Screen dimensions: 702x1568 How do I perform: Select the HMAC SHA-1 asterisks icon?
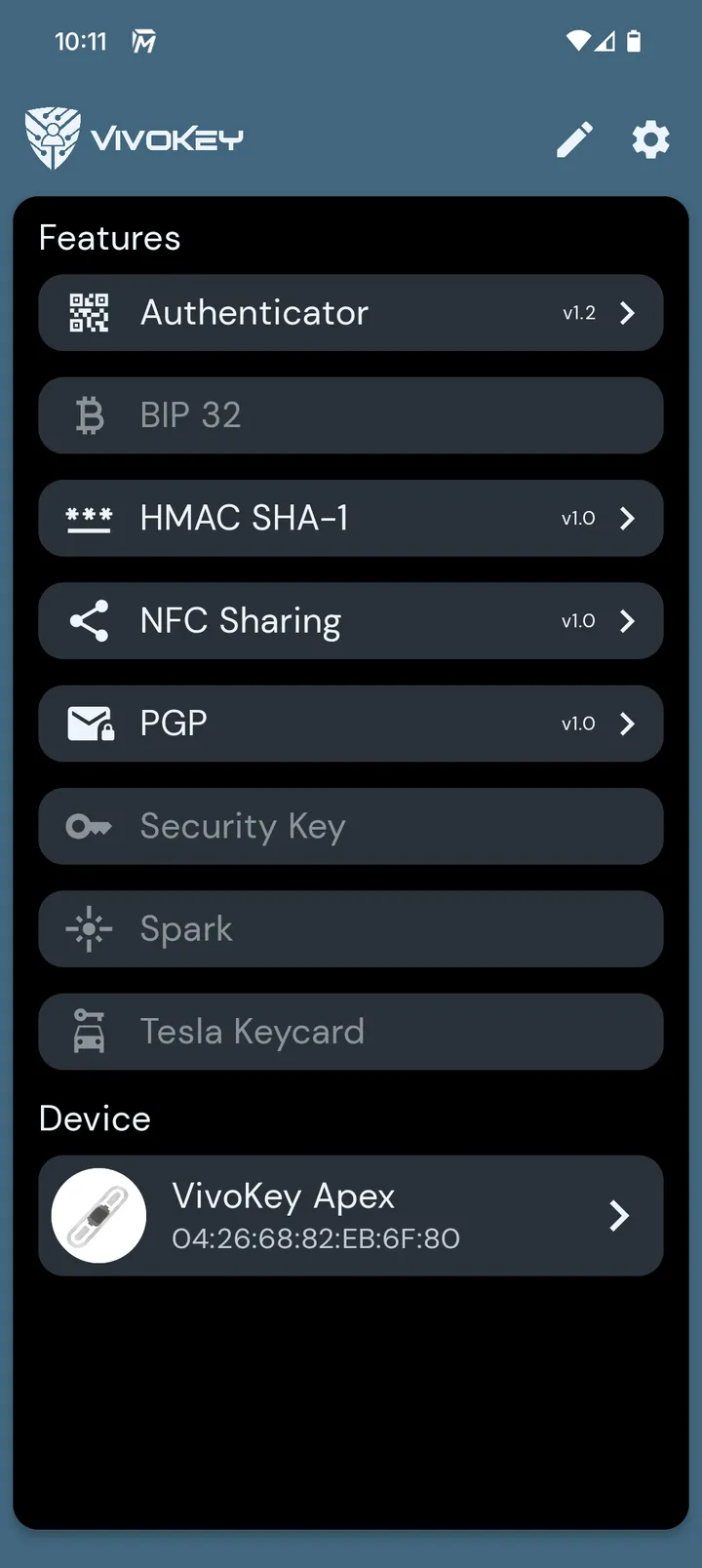click(89, 519)
